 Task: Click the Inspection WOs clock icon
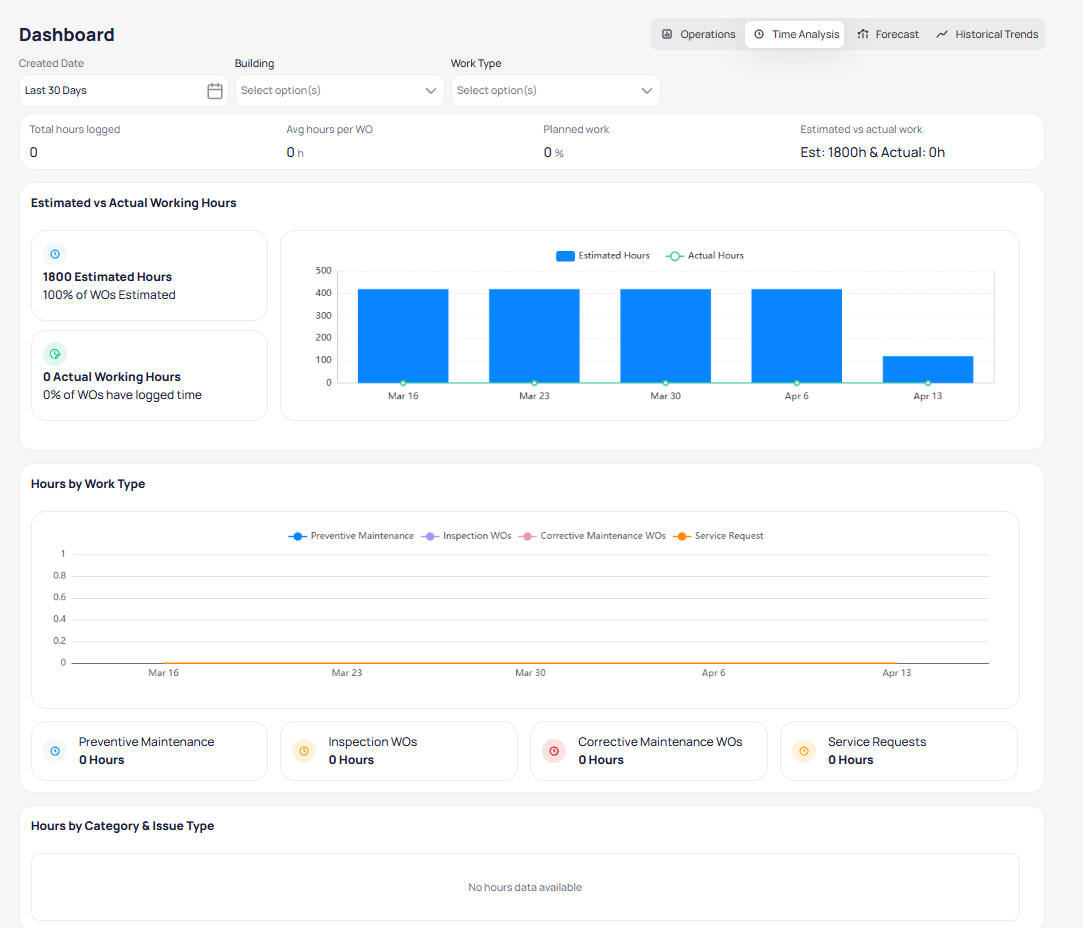click(304, 751)
